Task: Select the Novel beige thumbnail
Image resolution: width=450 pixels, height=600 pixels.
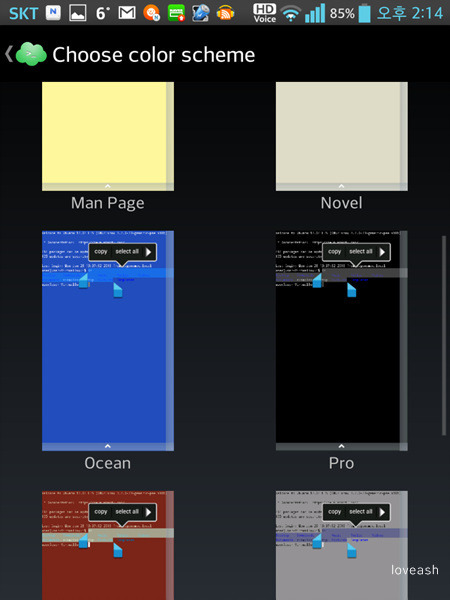Action: (342, 136)
